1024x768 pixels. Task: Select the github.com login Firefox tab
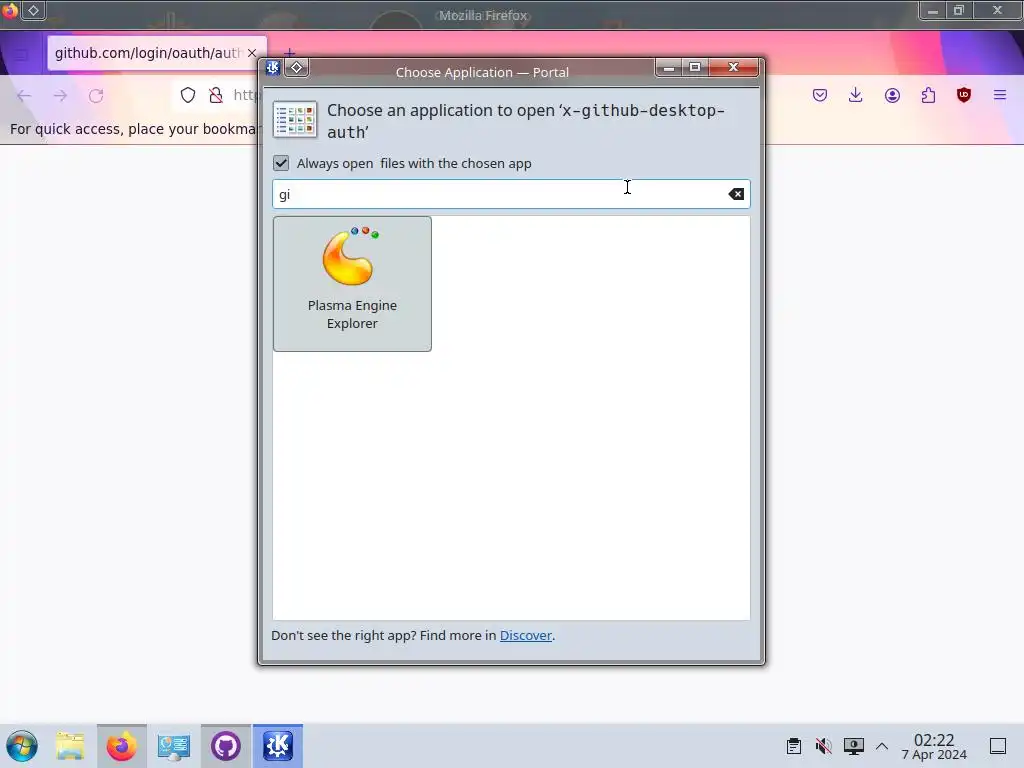[147, 53]
